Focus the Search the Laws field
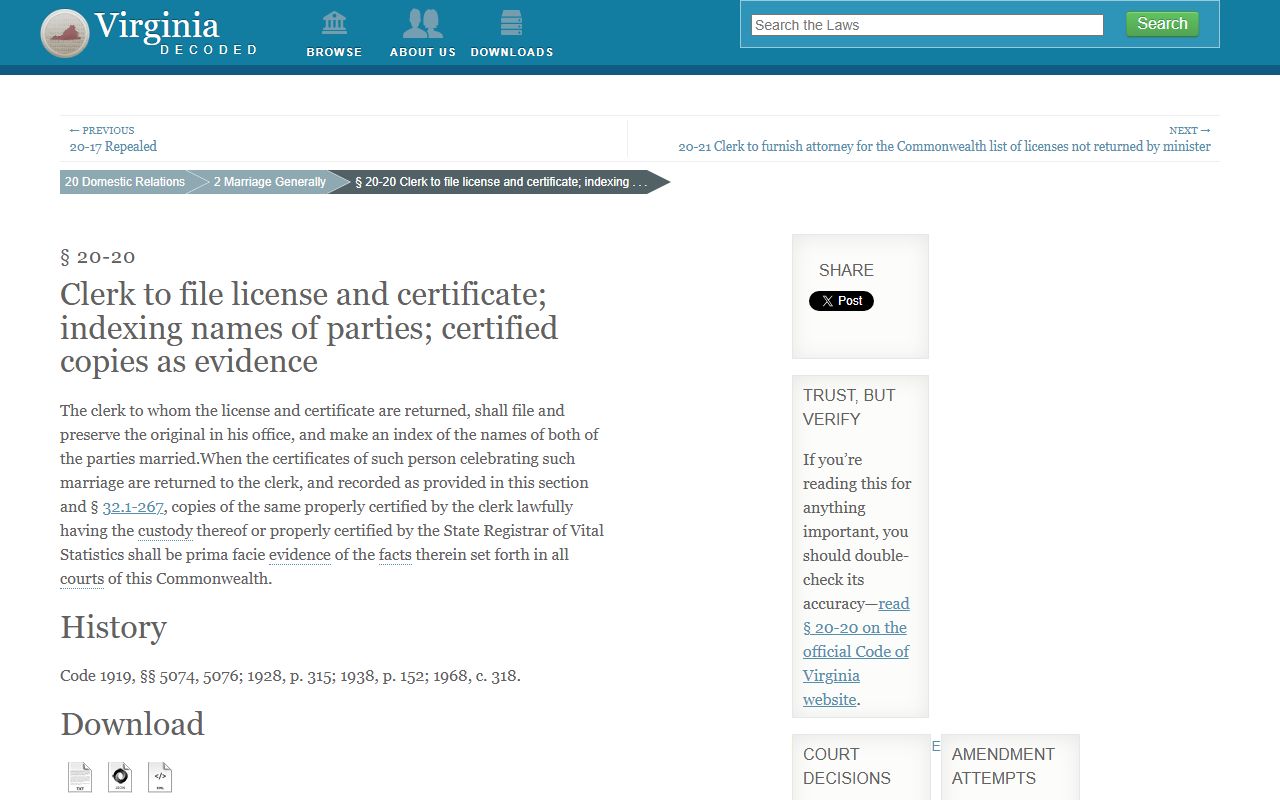Viewport: 1280px width, 800px height. coord(927,25)
